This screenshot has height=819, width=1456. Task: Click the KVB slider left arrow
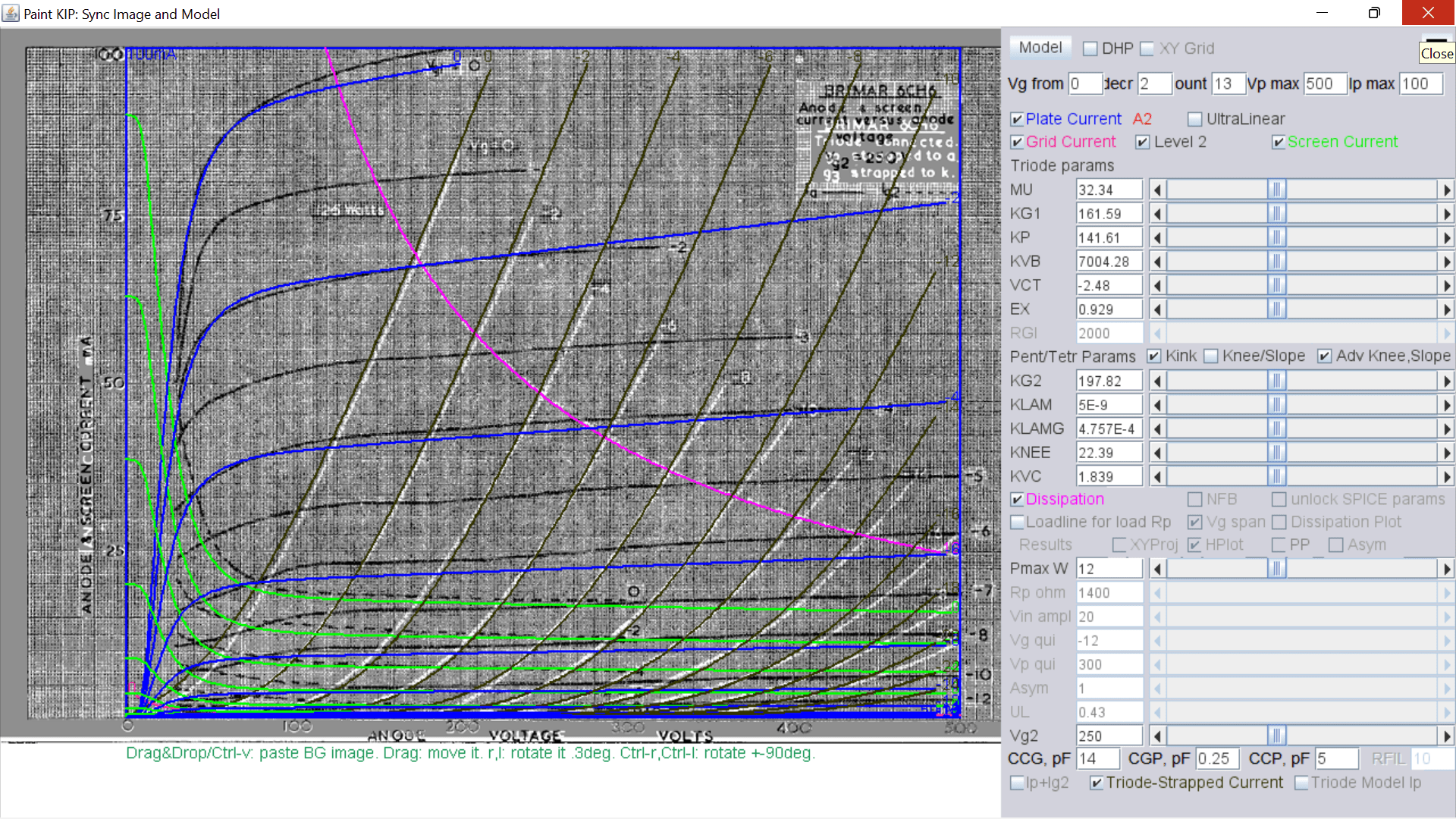pyautogui.click(x=1157, y=262)
